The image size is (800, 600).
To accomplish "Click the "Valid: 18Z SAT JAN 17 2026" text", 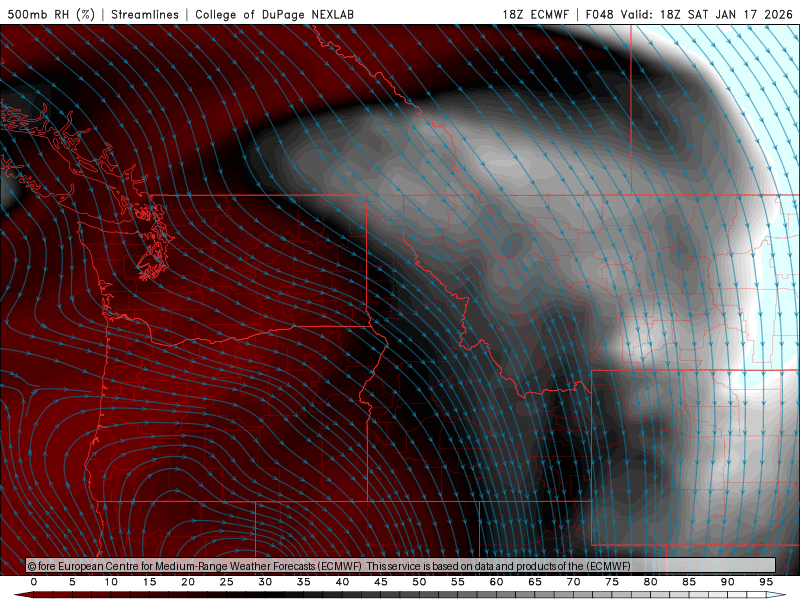I will [x=707, y=14].
